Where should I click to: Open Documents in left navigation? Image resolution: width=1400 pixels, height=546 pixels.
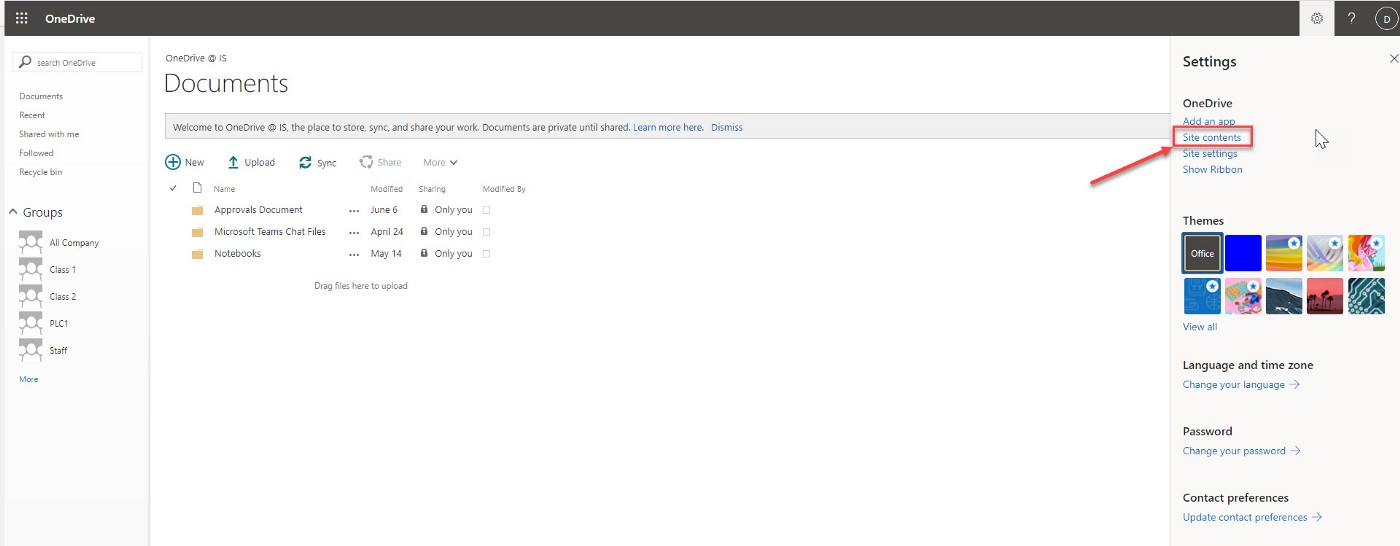[x=41, y=96]
